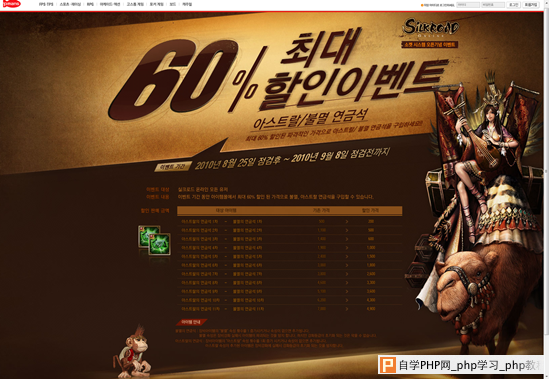
Task: Click the orange P watermark icon
Action: click(387, 365)
